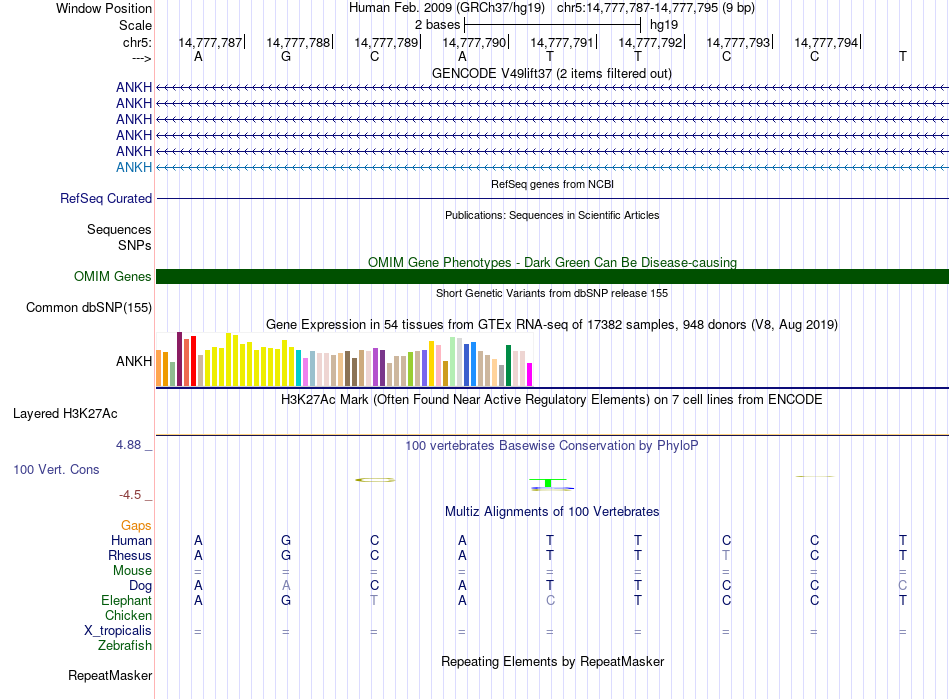Click the Common dbSNP(155) track label

pos(89,308)
